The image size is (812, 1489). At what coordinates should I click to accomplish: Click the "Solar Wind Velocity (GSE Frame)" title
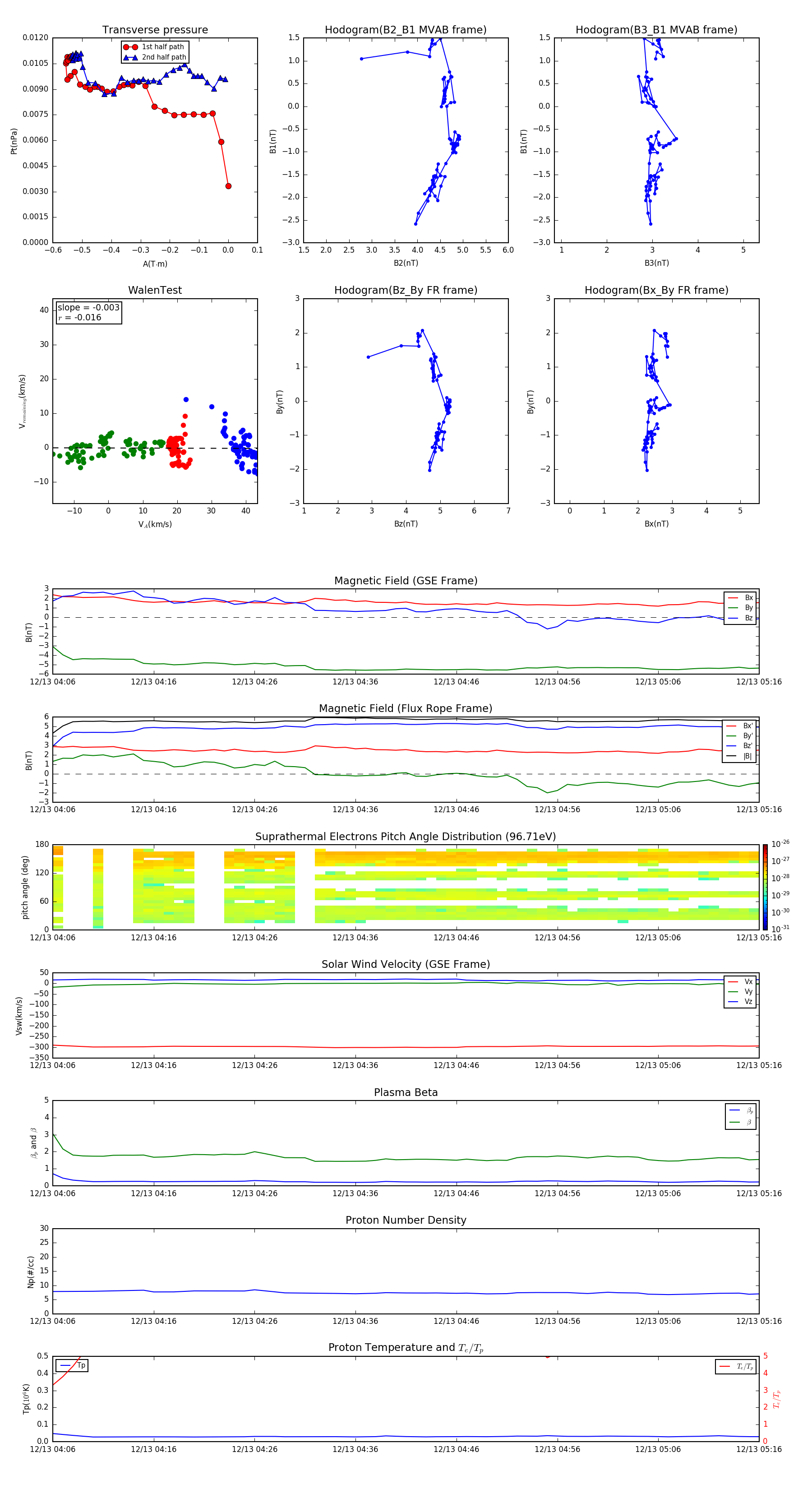click(x=406, y=965)
